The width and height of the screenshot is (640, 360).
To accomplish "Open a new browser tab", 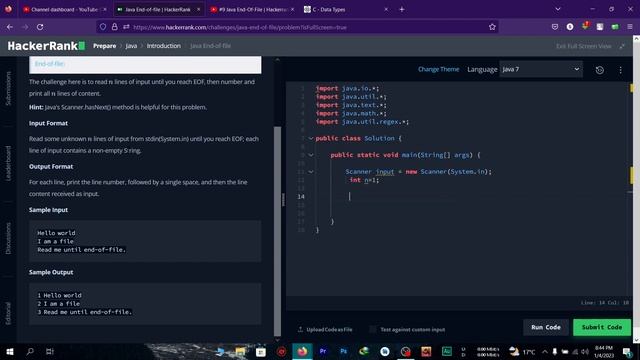I will click(x=402, y=9).
